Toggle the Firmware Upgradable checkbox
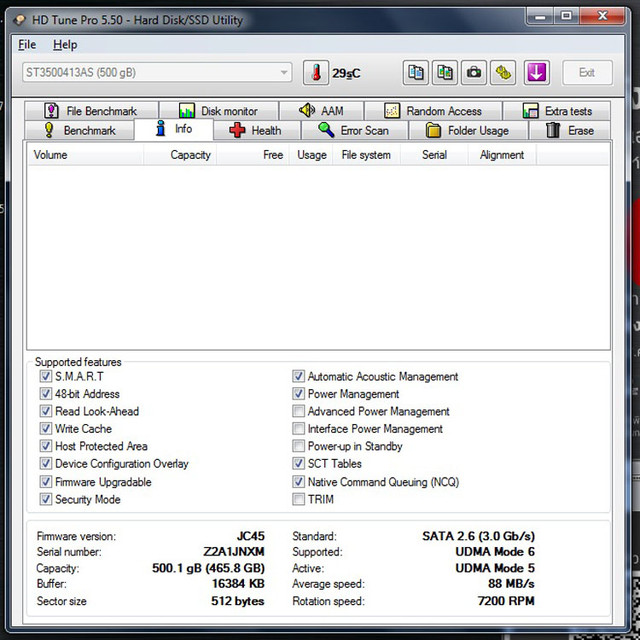The height and width of the screenshot is (640, 640). (46, 482)
